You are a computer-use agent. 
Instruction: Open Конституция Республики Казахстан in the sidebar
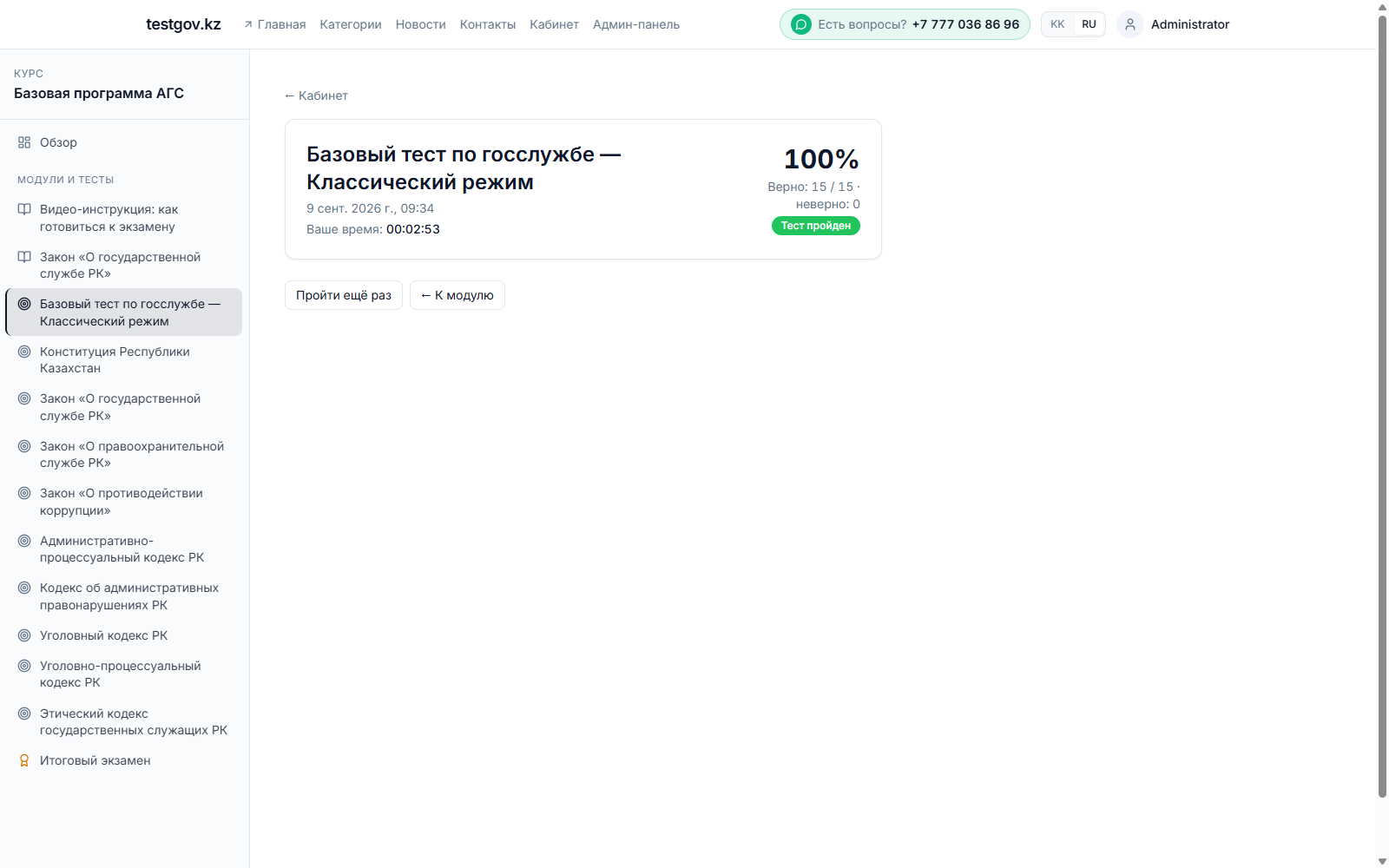[x=123, y=359]
